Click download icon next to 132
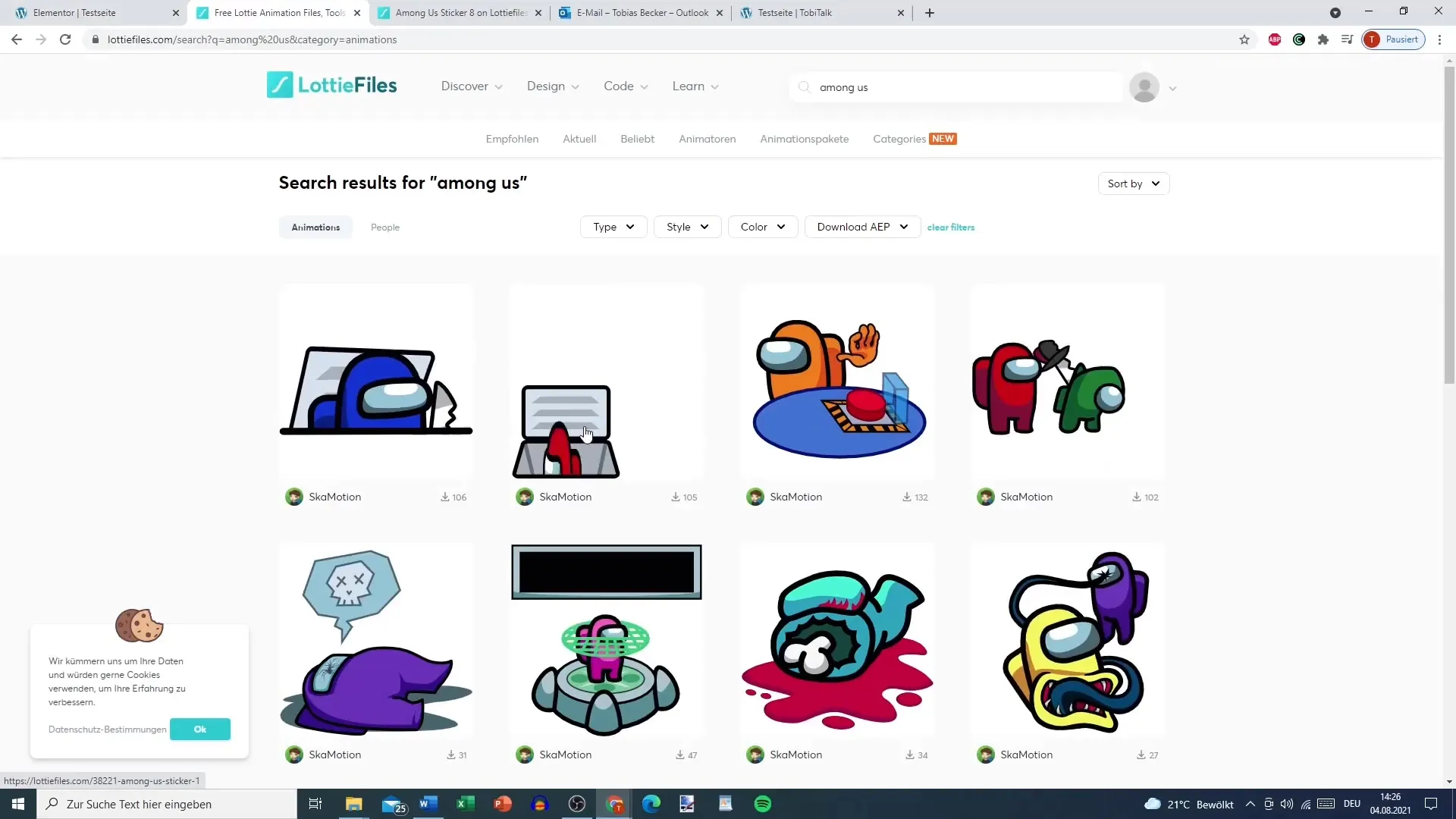 (x=906, y=497)
